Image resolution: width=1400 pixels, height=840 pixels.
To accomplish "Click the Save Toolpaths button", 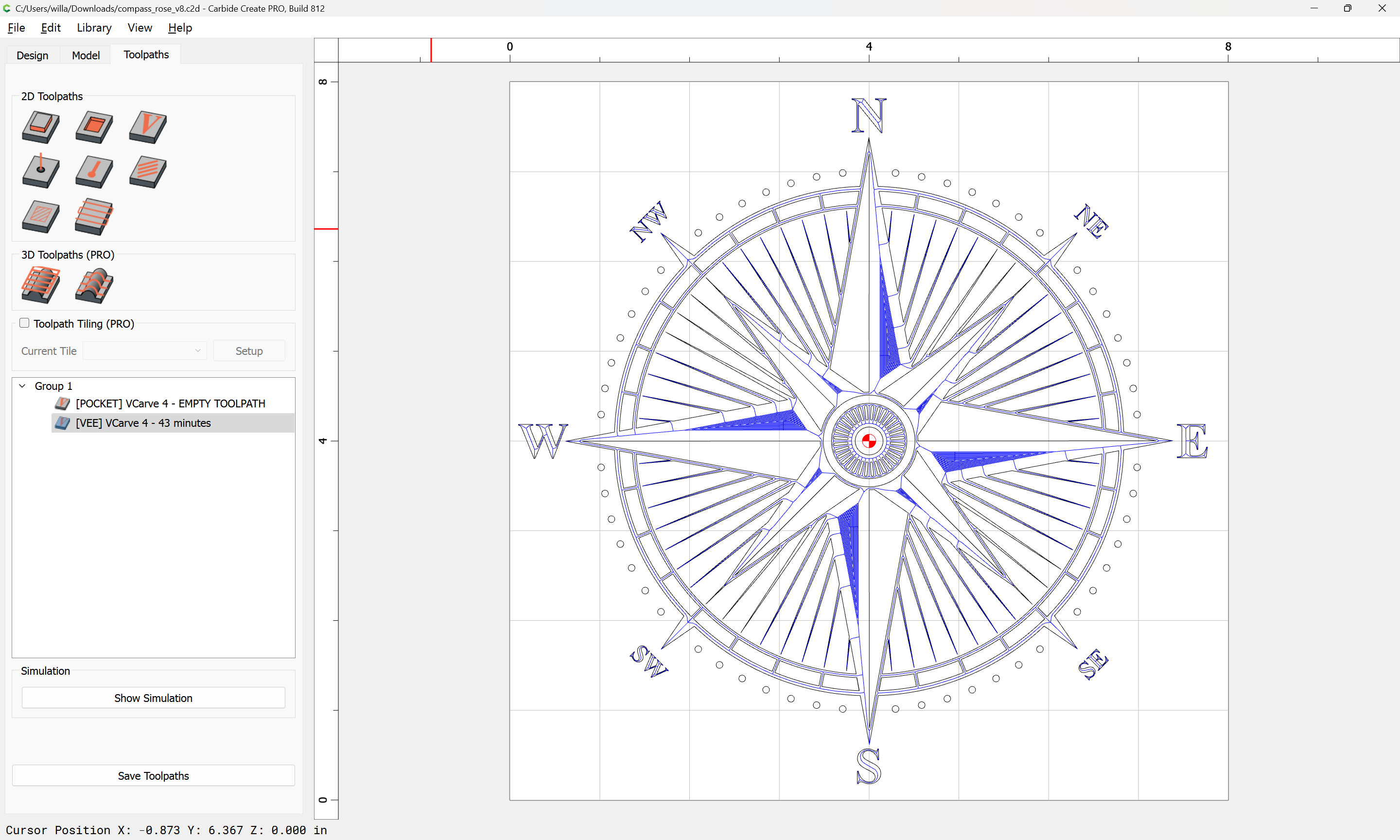I will (x=153, y=775).
